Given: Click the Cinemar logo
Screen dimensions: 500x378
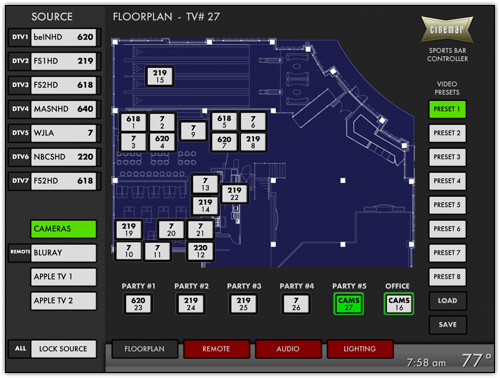Looking at the screenshot, I should pyautogui.click(x=447, y=29).
